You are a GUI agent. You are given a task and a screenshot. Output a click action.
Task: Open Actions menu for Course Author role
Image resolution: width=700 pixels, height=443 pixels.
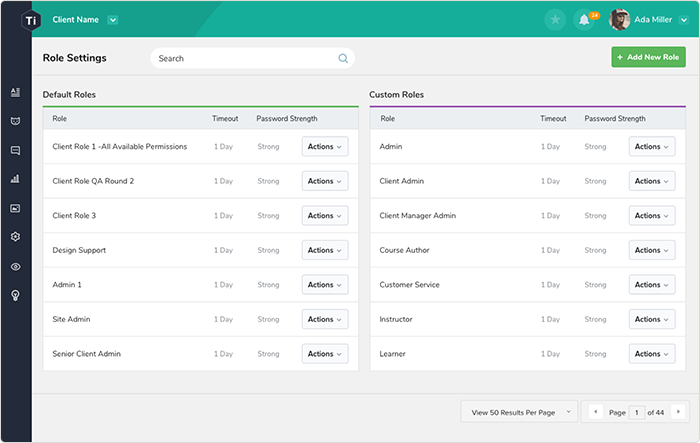(652, 250)
